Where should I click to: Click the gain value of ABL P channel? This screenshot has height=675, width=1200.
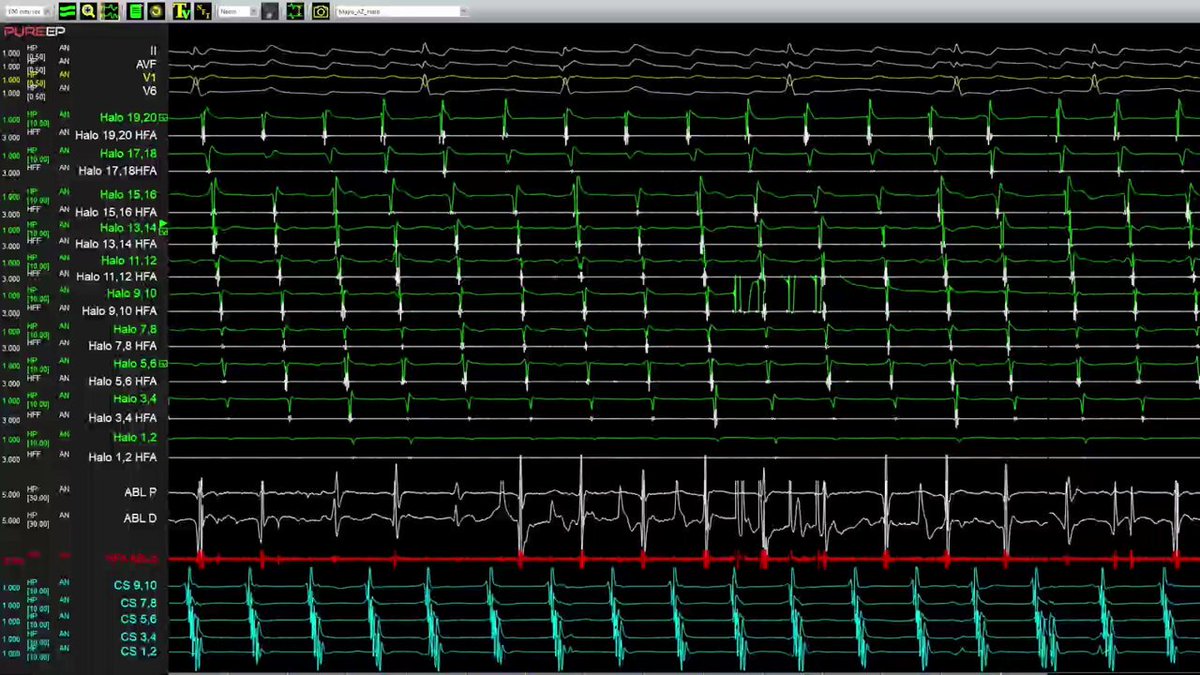click(x=10, y=494)
